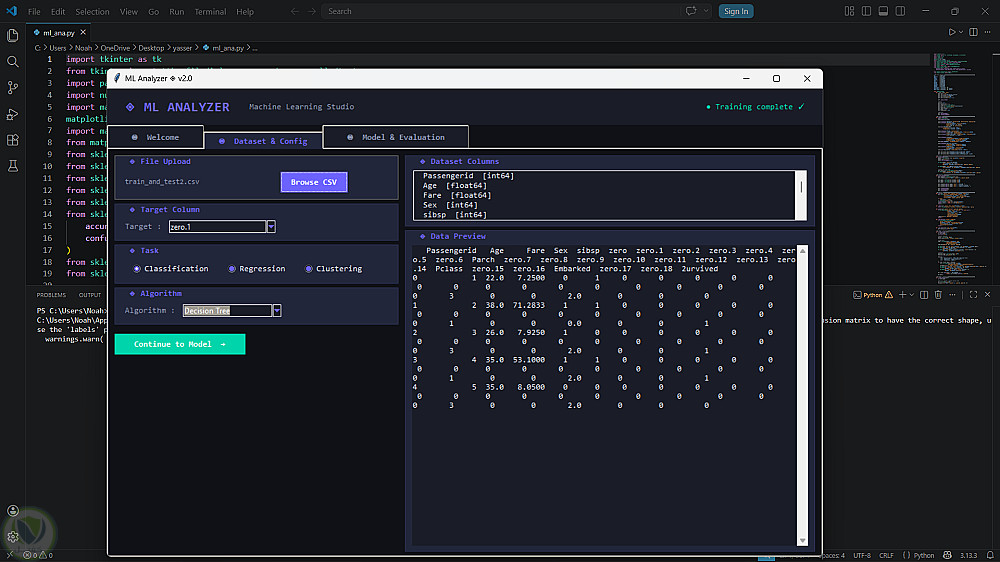
Task: Open the Copilot chat icon in title bar
Action: point(691,11)
